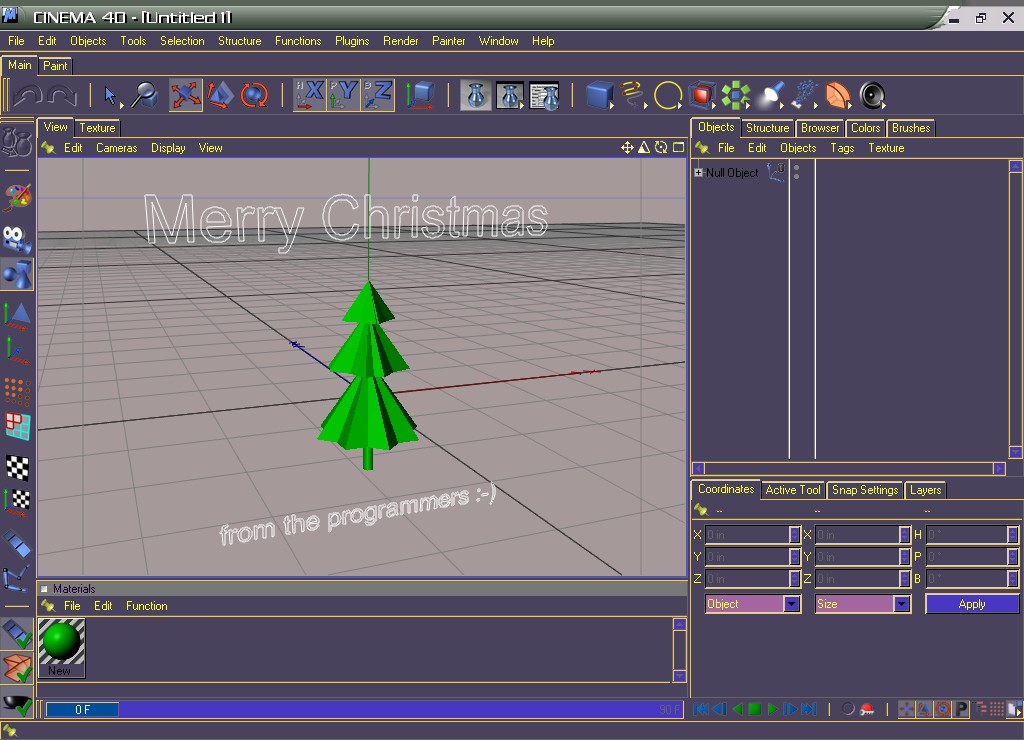Click the Apply button in Coordinates
The width and height of the screenshot is (1024, 740).
[x=972, y=604]
